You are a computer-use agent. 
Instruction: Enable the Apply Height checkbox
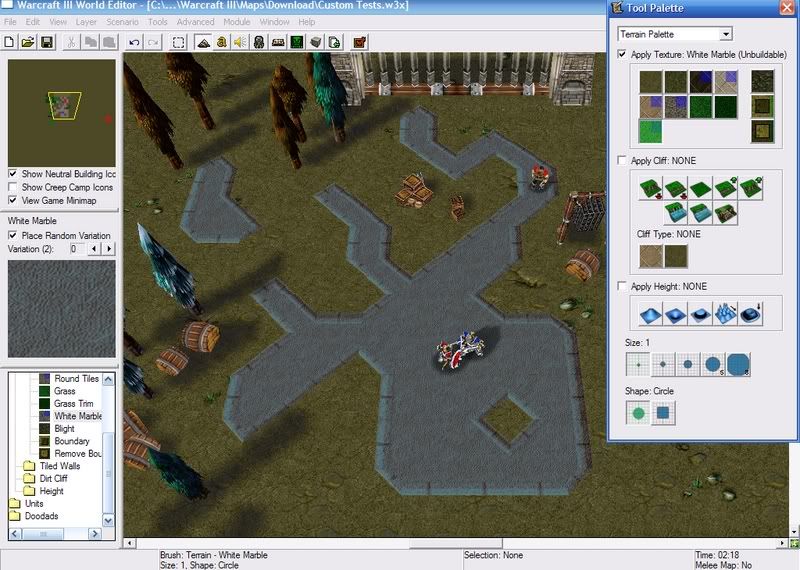pyautogui.click(x=622, y=286)
